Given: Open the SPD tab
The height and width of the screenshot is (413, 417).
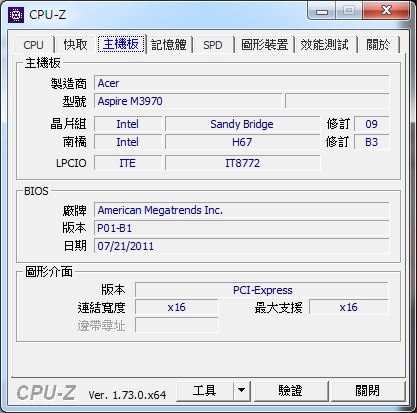Looking at the screenshot, I should [x=213, y=45].
